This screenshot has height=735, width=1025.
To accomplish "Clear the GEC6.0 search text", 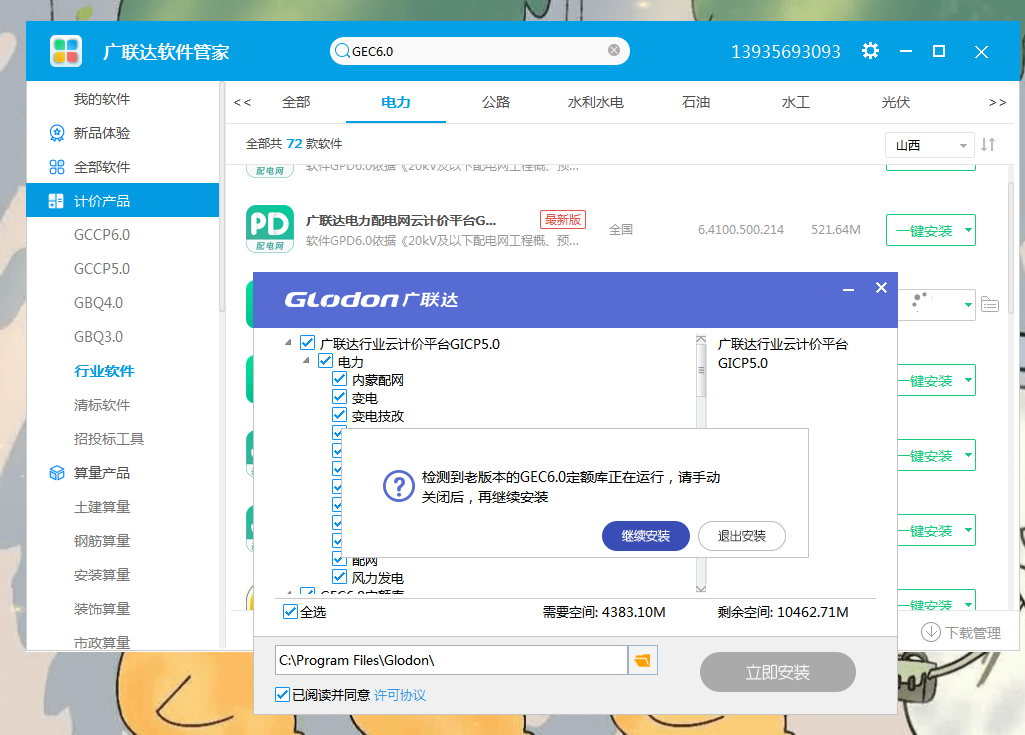I will (x=614, y=50).
